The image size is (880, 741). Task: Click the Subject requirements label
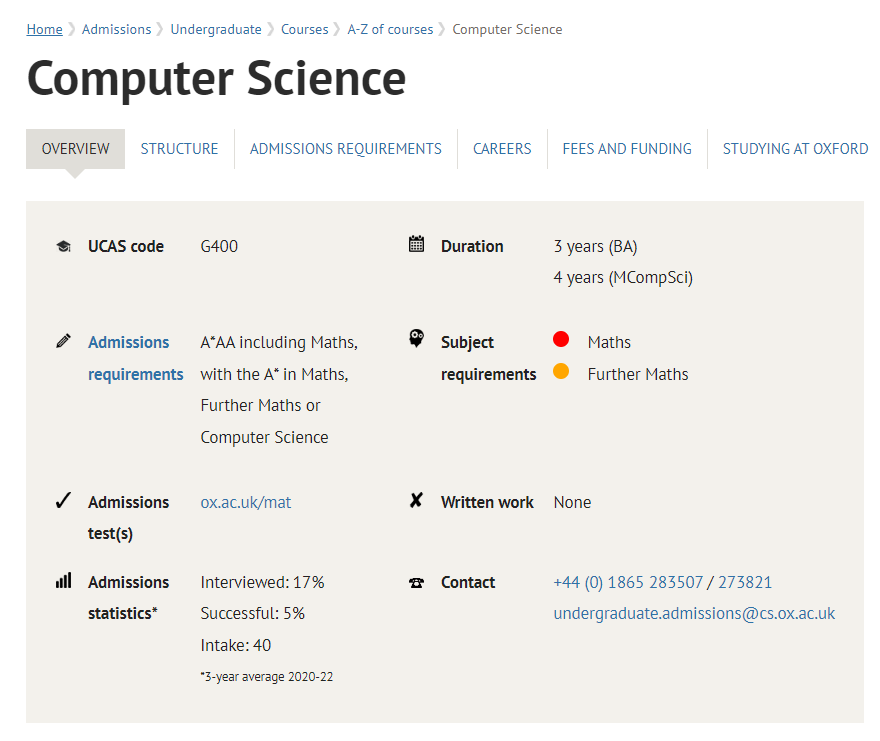point(488,358)
